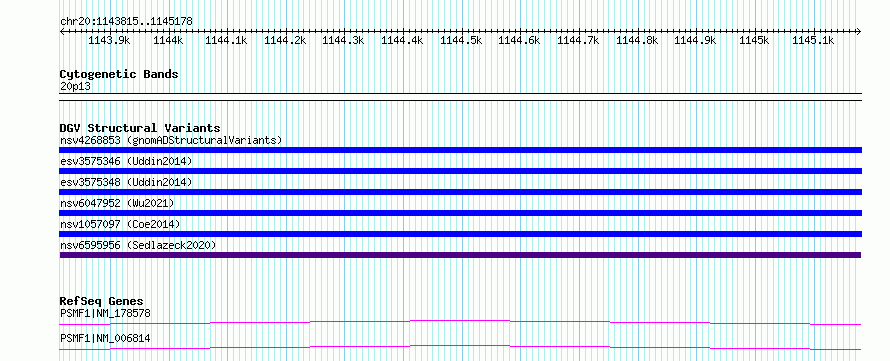Click the 1144.5k ruler tick label
890x361 pixels.
tap(461, 40)
